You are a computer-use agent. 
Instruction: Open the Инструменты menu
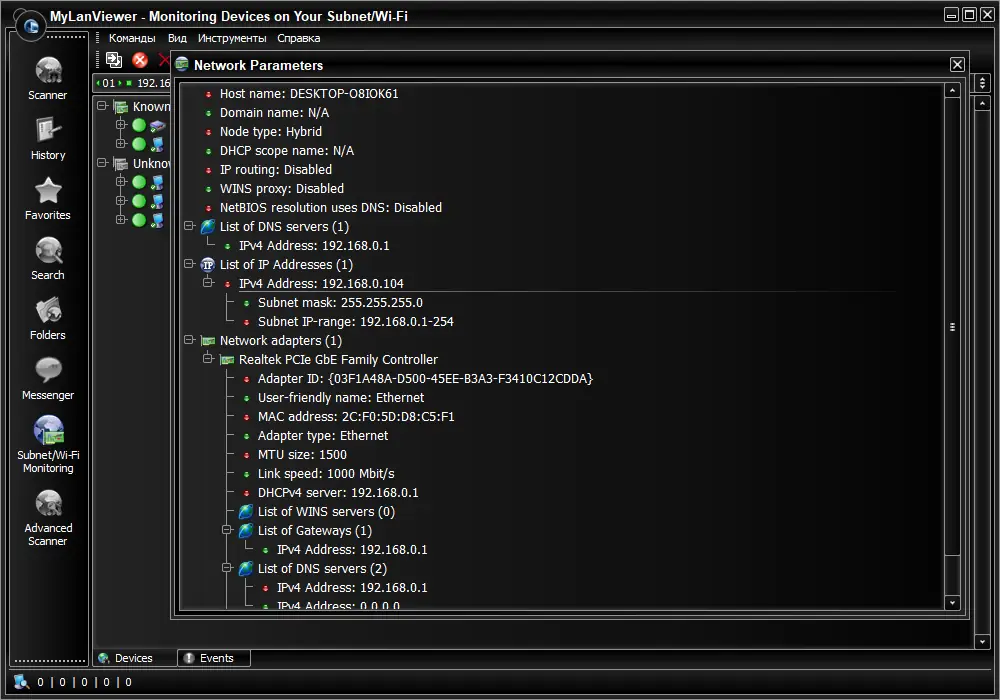pos(232,38)
